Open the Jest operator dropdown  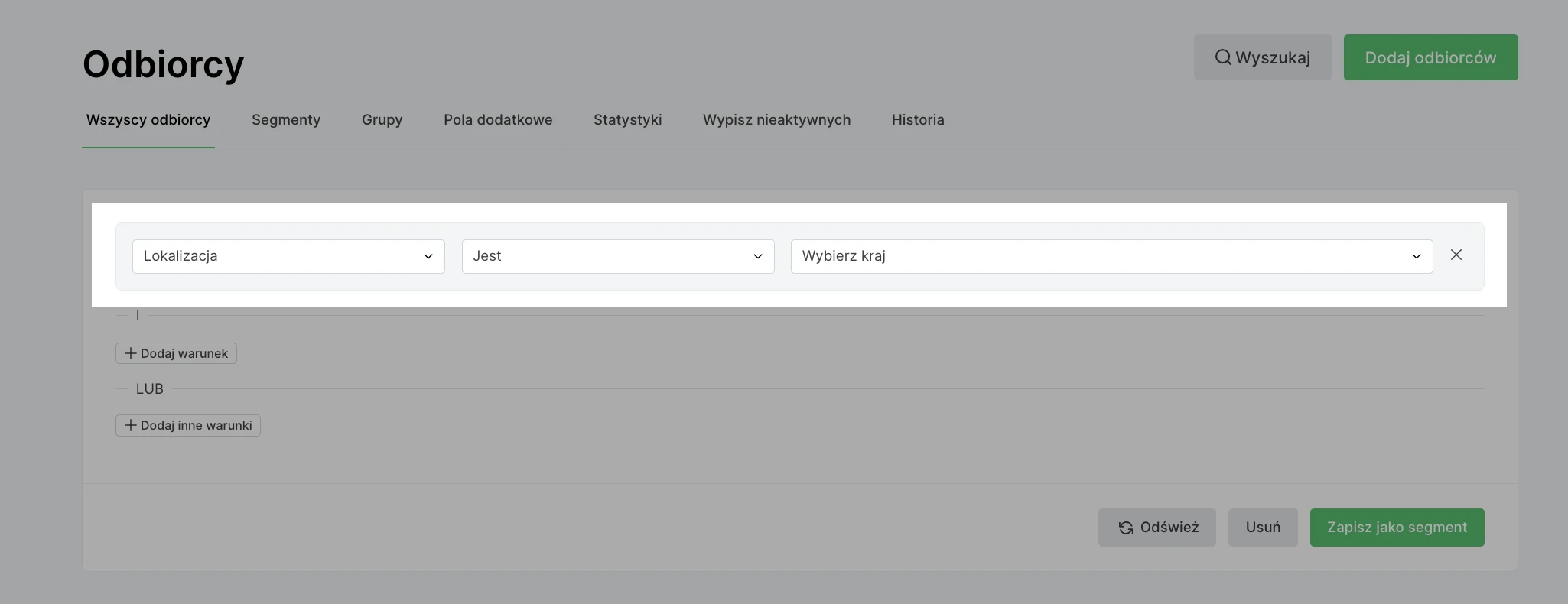[x=617, y=256]
